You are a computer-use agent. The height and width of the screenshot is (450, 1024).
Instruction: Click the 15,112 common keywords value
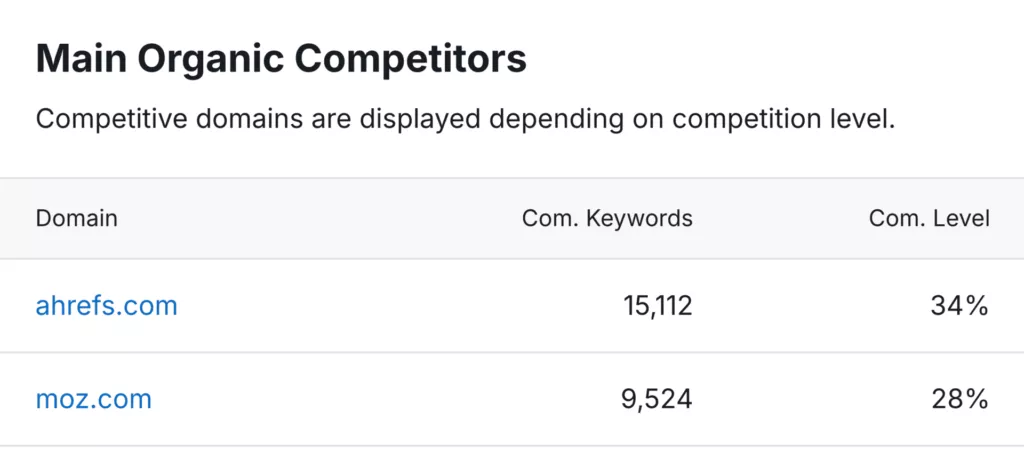tap(655, 306)
